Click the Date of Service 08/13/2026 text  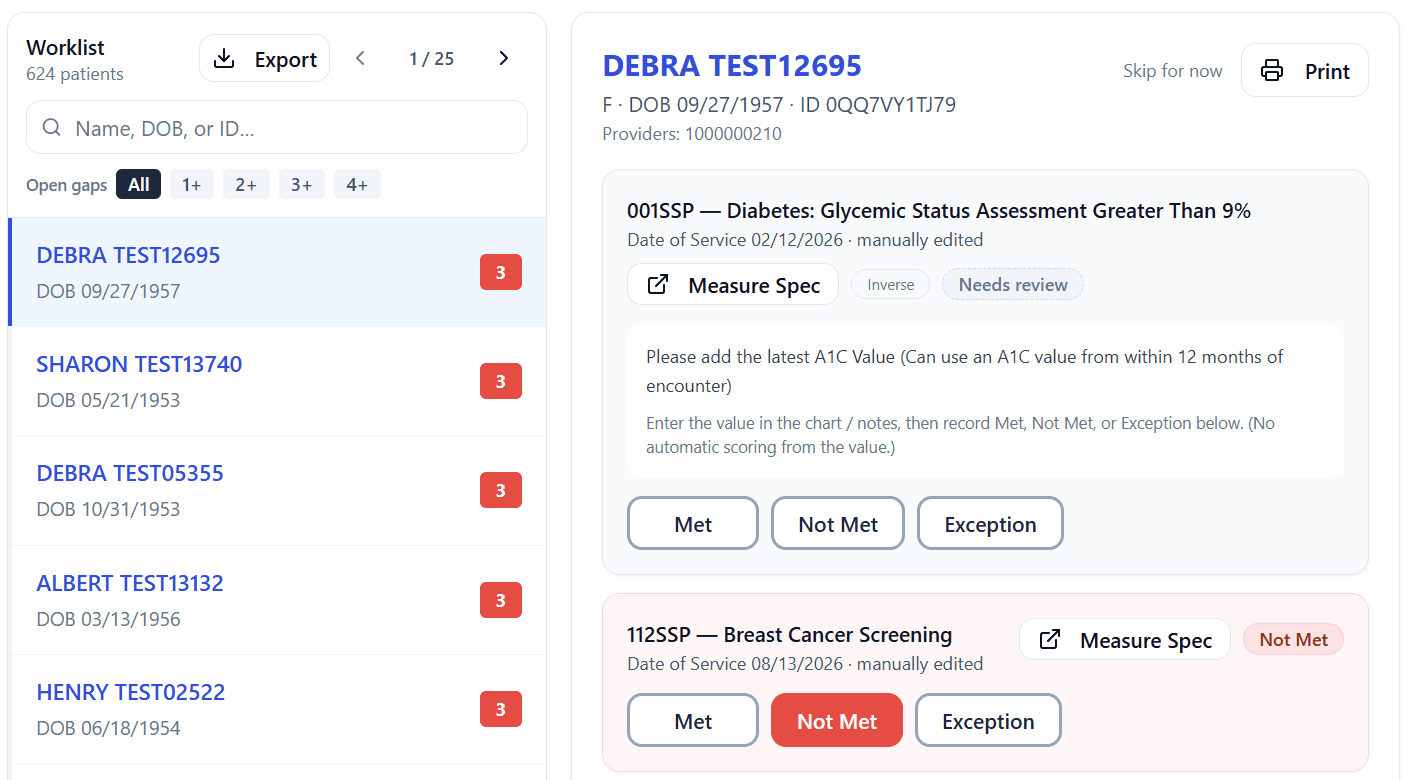737,664
